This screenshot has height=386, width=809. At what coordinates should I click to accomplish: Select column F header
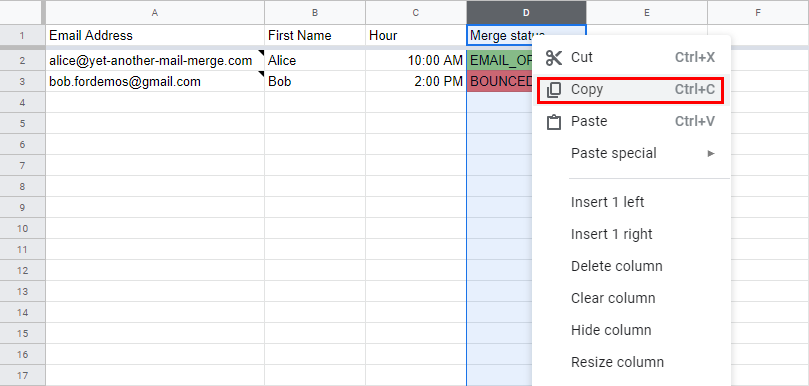click(758, 12)
